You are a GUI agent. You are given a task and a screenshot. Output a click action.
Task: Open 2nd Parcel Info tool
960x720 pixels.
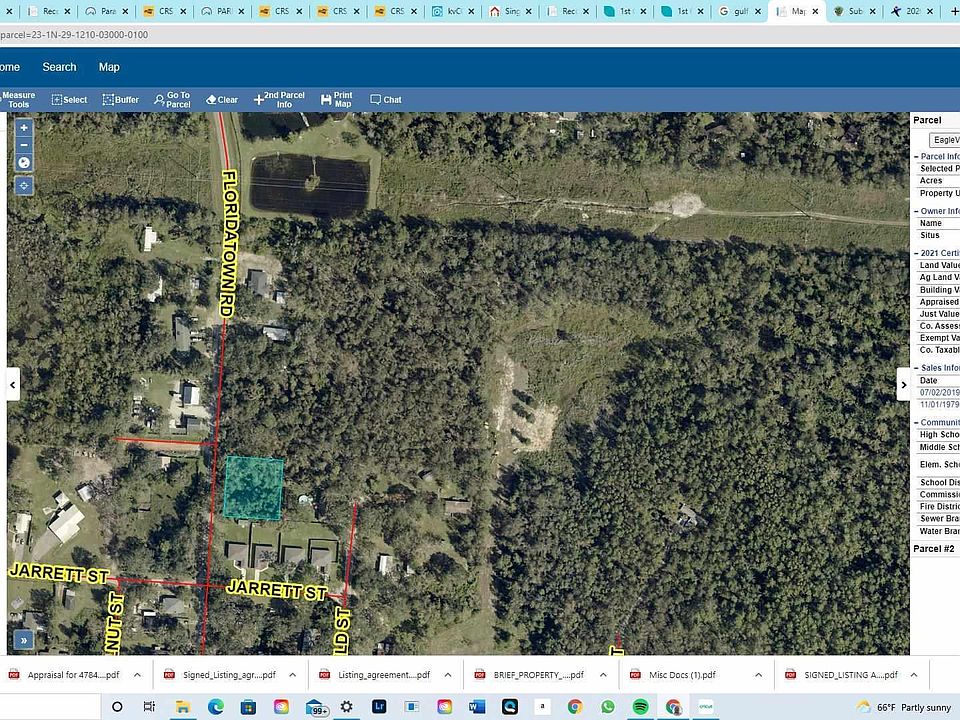tap(279, 100)
